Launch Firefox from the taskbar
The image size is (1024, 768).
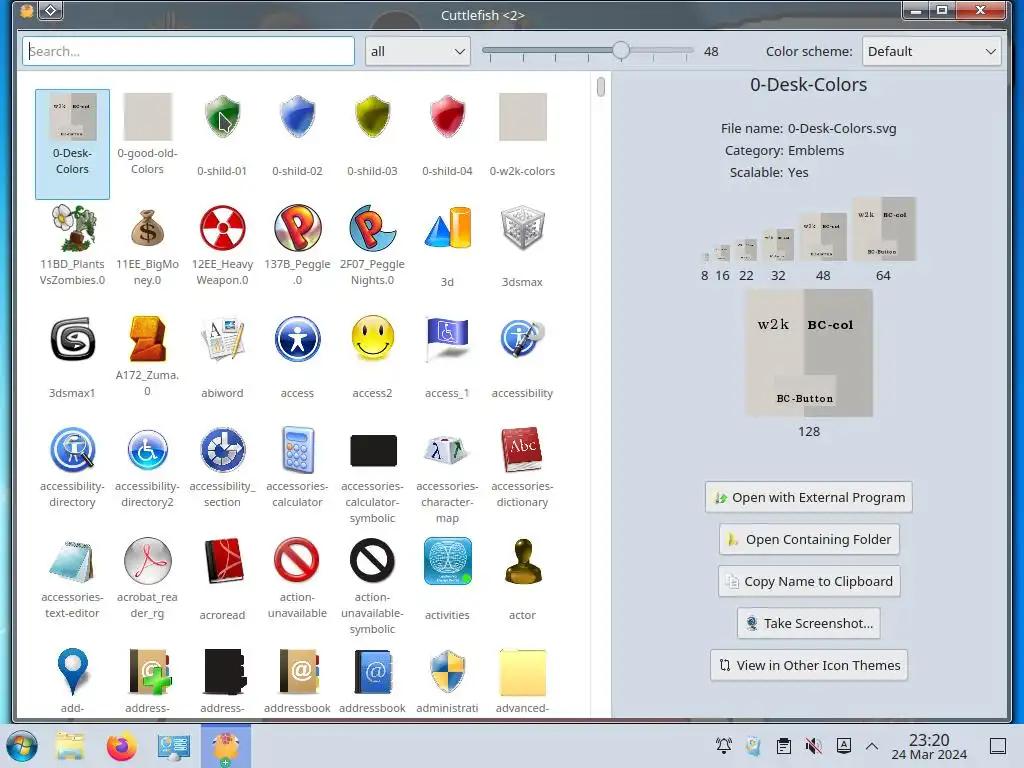click(x=121, y=746)
